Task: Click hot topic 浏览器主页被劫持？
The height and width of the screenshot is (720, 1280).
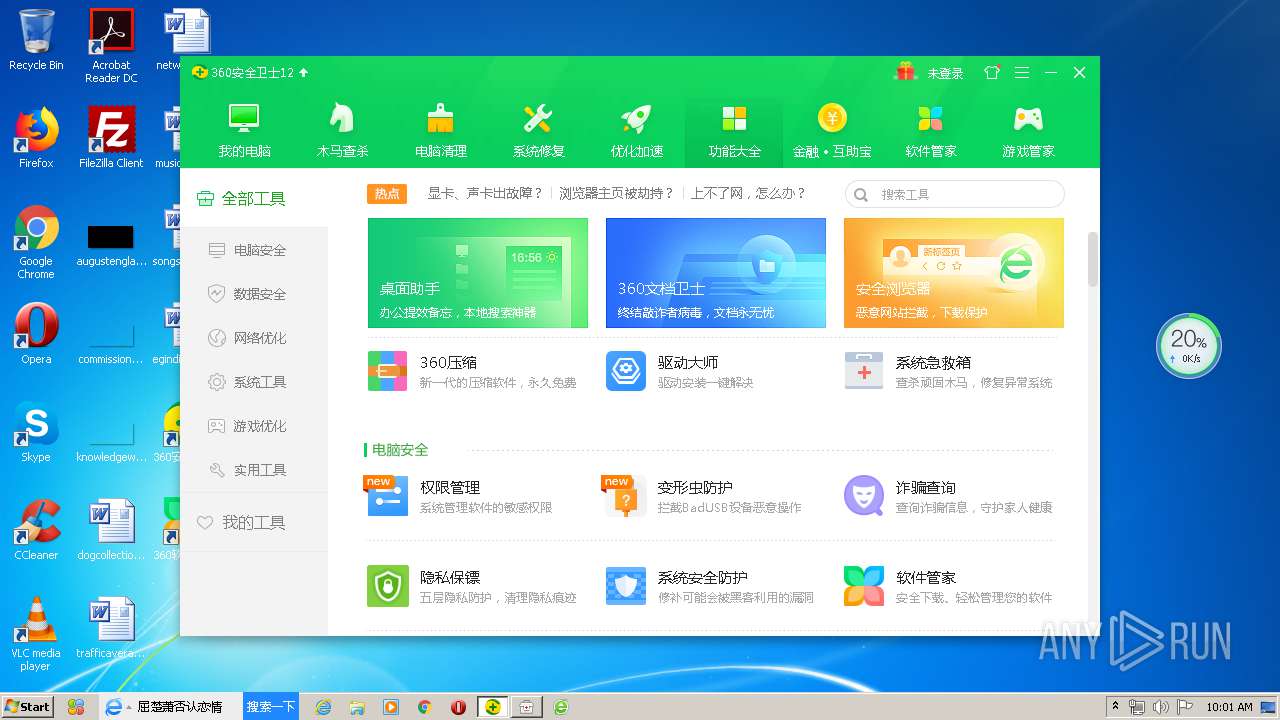Action: coord(617,194)
